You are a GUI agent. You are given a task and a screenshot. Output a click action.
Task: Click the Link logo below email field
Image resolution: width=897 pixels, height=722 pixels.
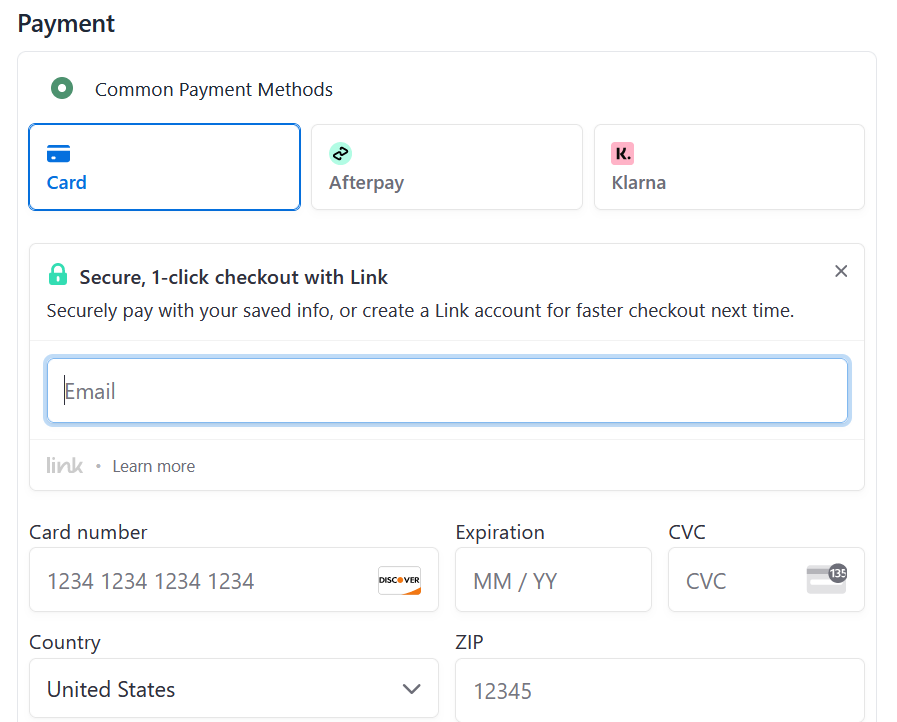tap(64, 465)
